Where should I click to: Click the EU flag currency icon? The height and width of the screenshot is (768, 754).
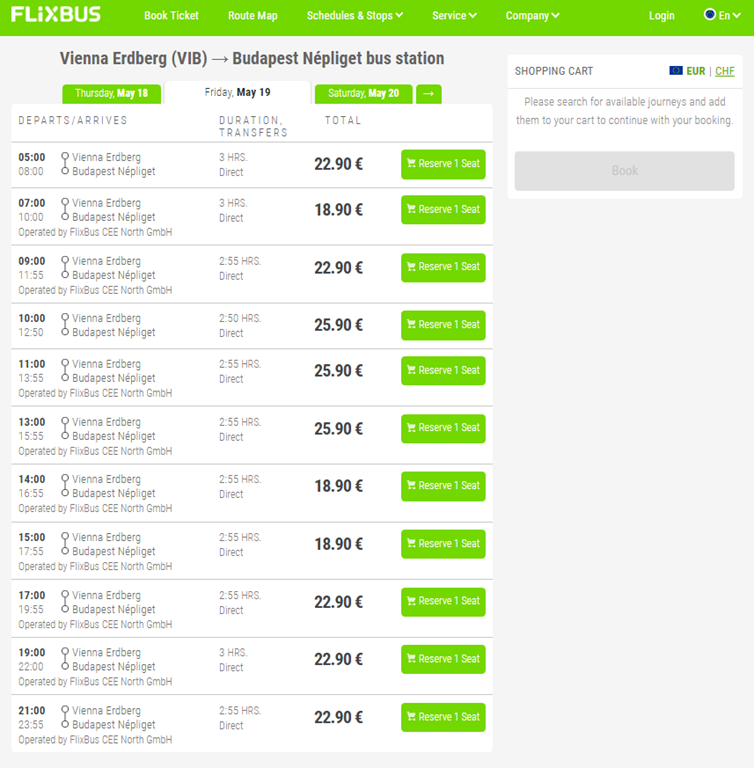tap(676, 71)
